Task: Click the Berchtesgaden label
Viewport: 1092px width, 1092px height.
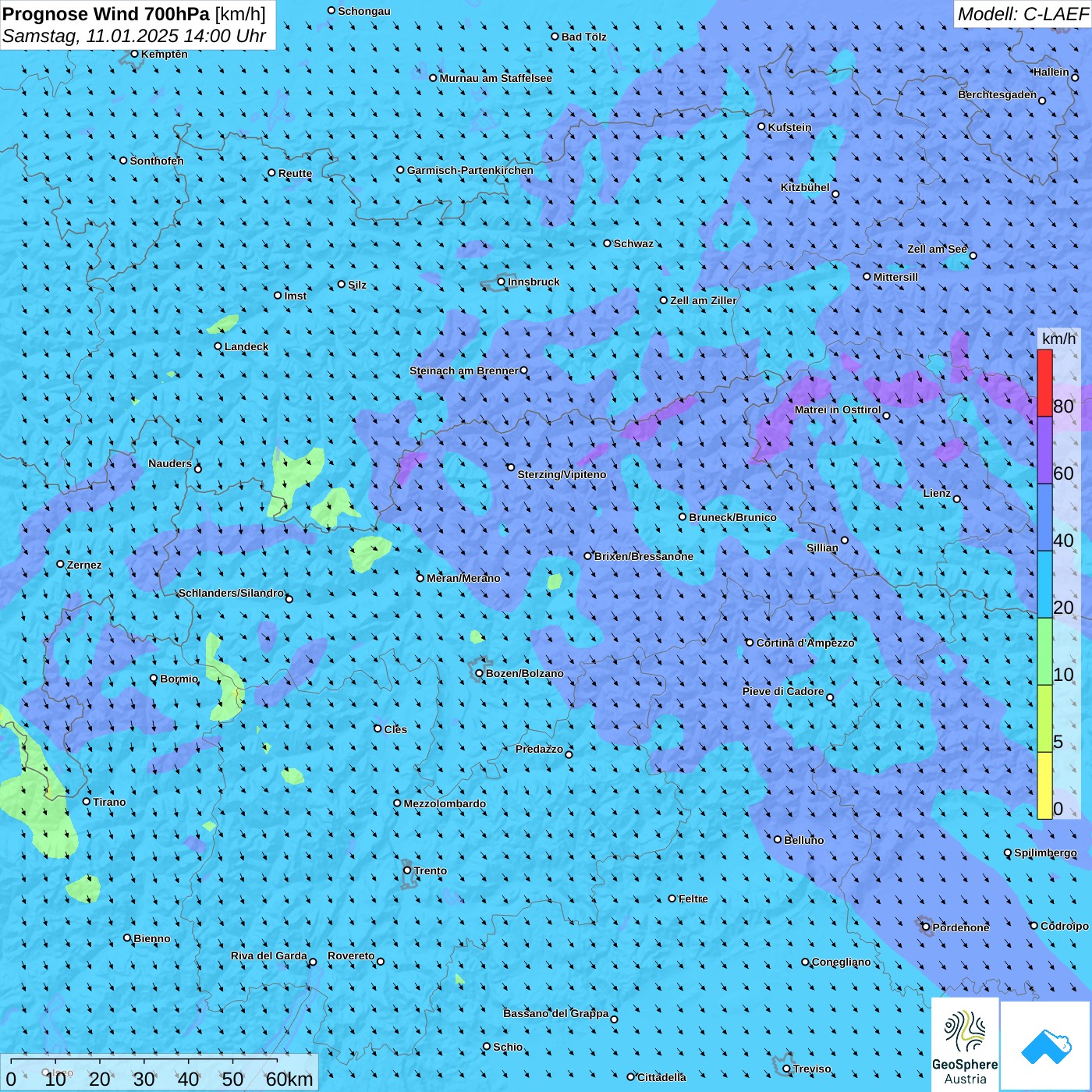Action: pyautogui.click(x=998, y=94)
